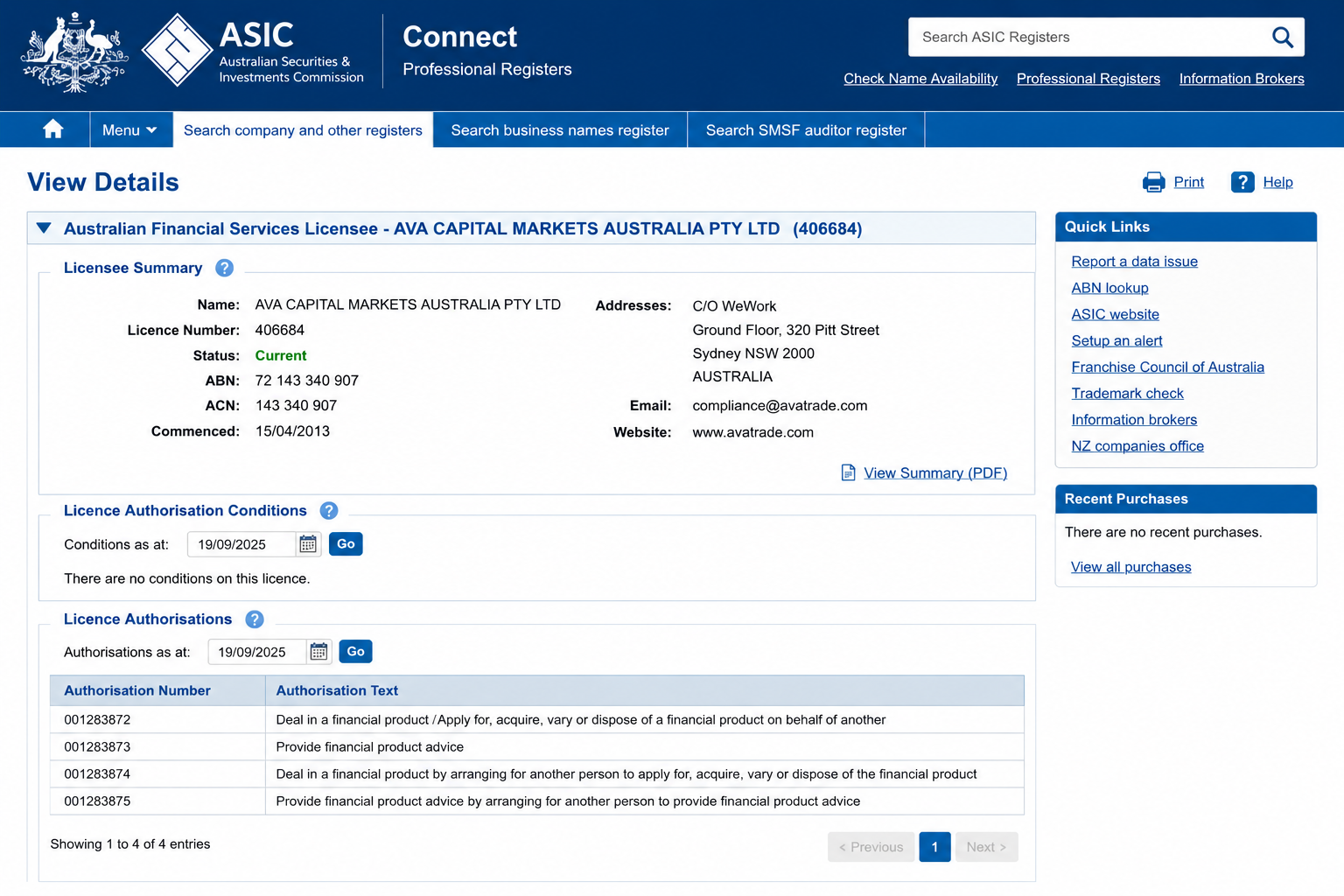The image size is (1344, 896).
Task: Open calendar picker for Conditions date
Action: tap(308, 544)
